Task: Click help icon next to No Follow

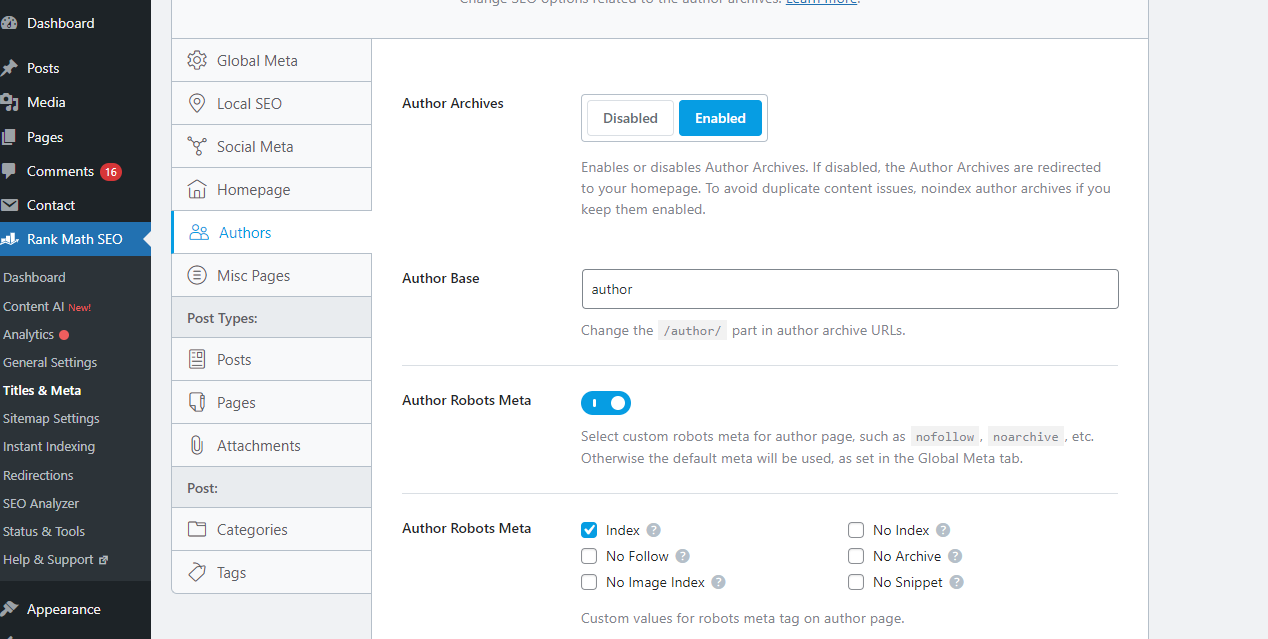Action: pos(682,556)
